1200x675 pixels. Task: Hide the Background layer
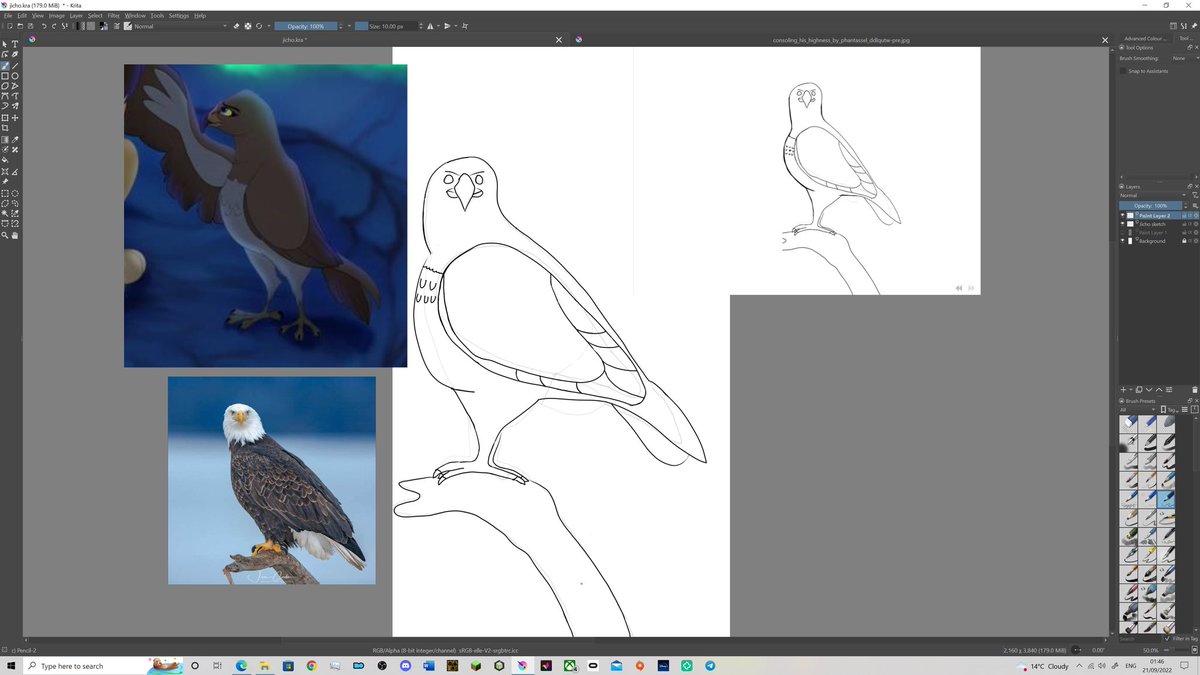1123,241
